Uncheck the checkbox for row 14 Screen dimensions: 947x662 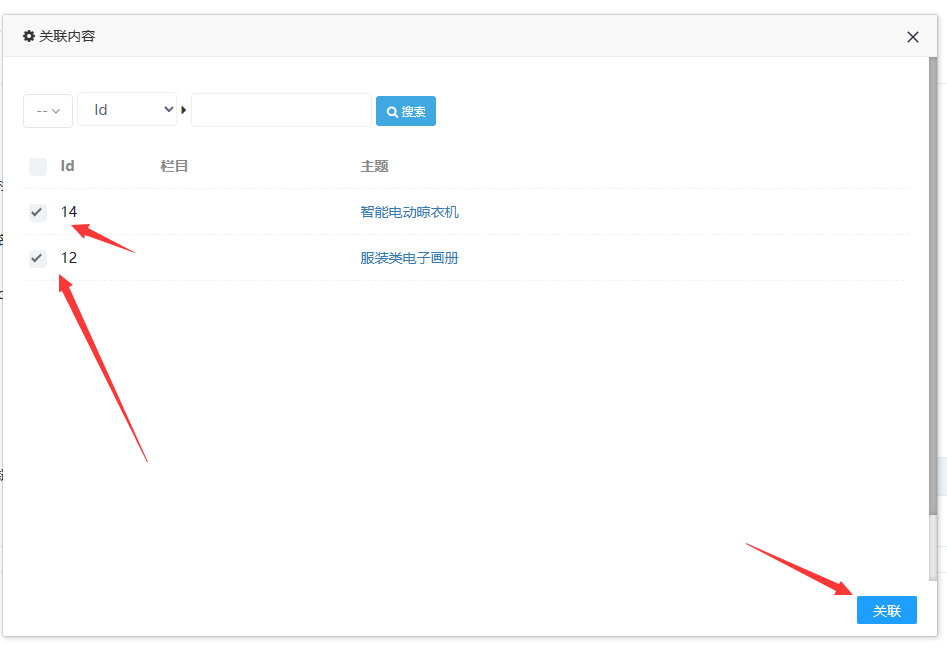pyautogui.click(x=38, y=213)
